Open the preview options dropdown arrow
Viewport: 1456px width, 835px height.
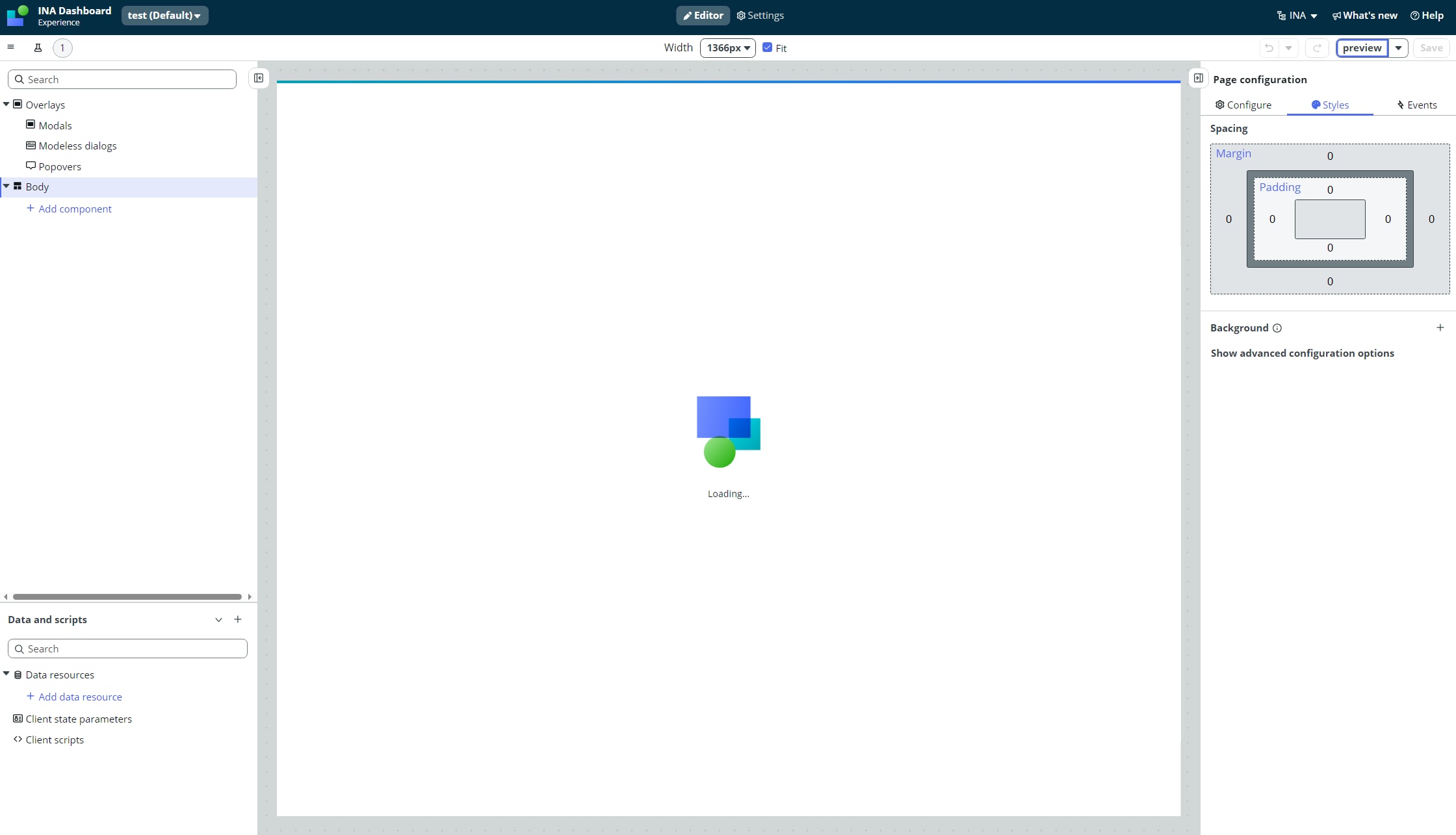coord(1399,47)
